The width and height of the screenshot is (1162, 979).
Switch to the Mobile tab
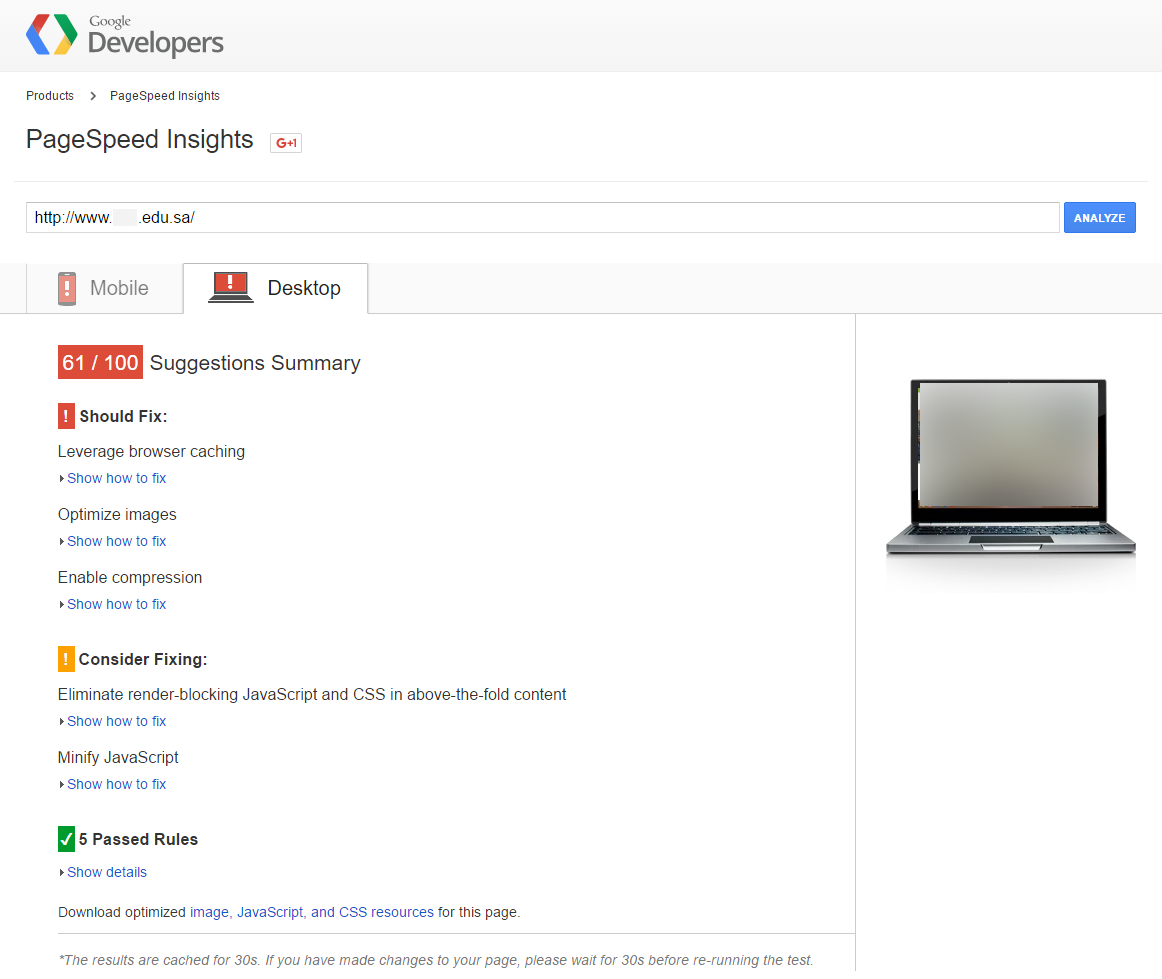click(x=104, y=288)
